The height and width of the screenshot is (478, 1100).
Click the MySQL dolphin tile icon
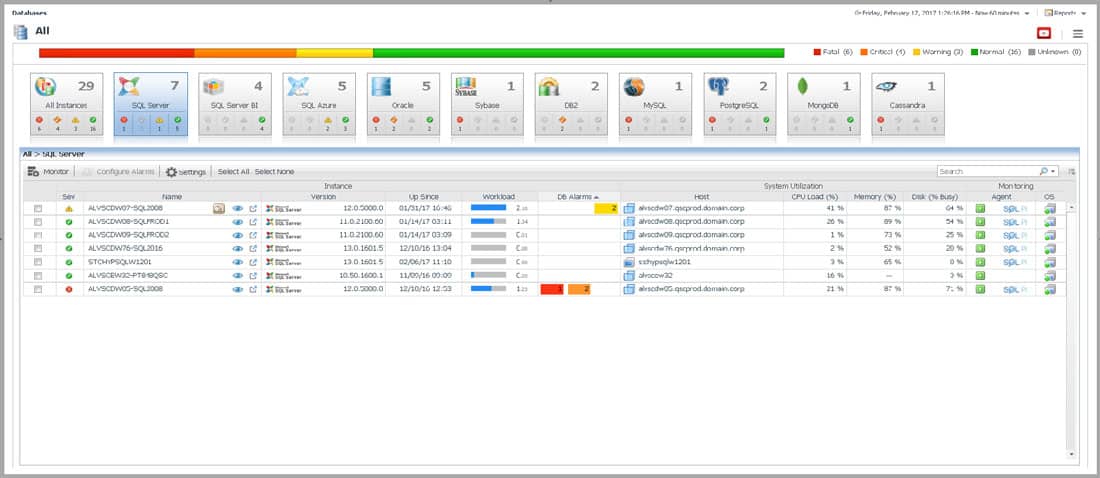pyautogui.click(x=633, y=86)
